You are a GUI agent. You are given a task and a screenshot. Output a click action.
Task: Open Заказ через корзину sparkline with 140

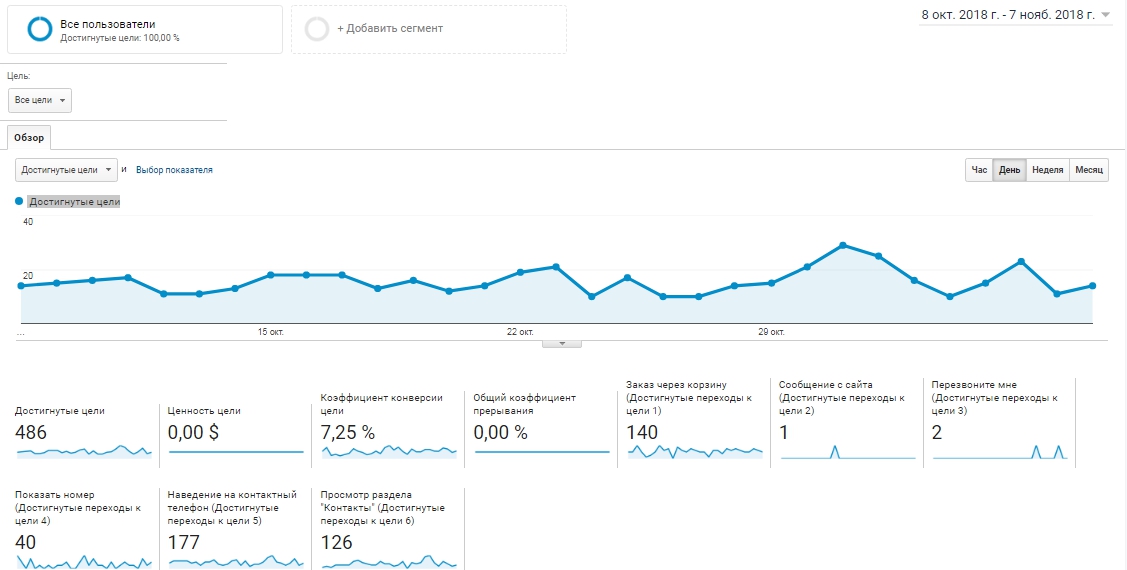pyautogui.click(x=695, y=451)
